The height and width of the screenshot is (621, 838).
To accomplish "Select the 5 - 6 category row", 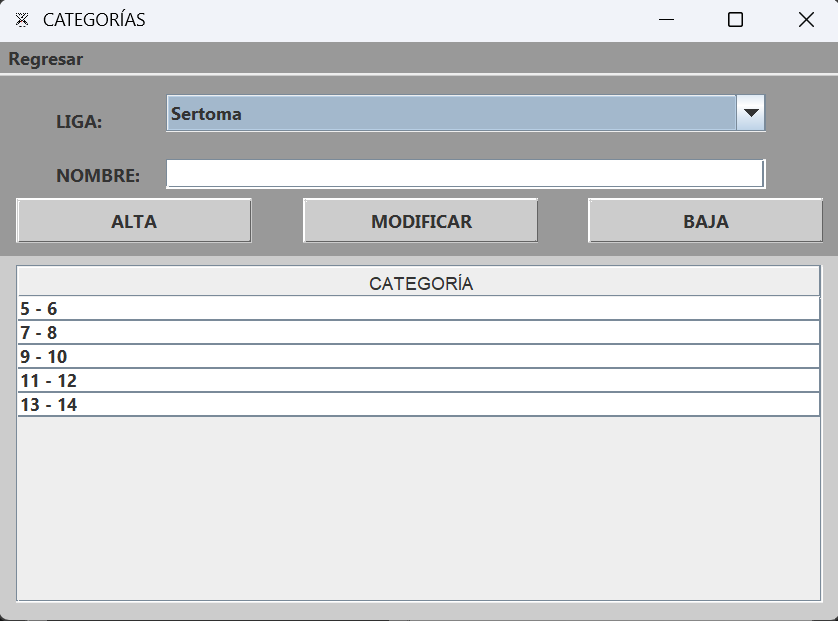I will (x=419, y=309).
